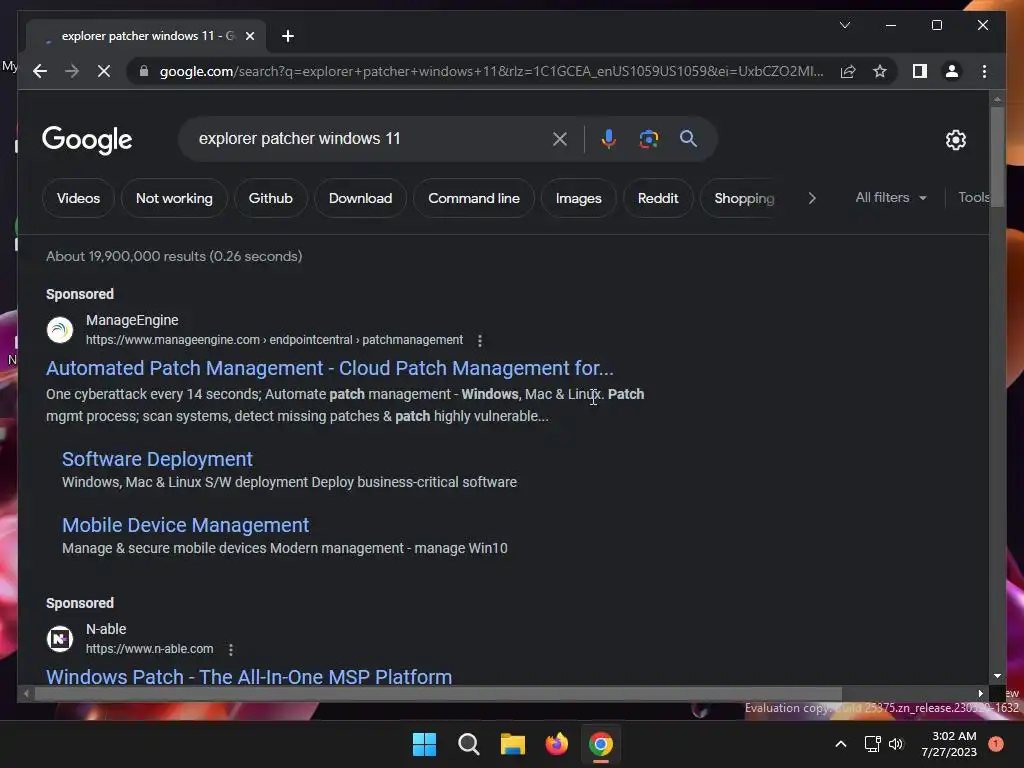Open the three-dot options for N-able ad
Screen dimensions: 1024x768
coord(231,649)
